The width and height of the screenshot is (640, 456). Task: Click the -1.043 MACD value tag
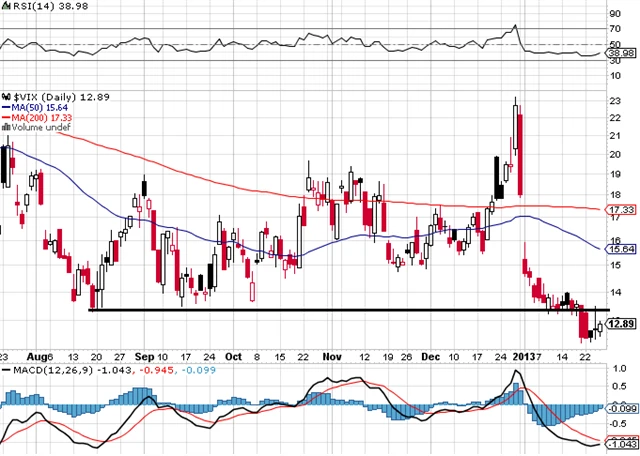(622, 443)
